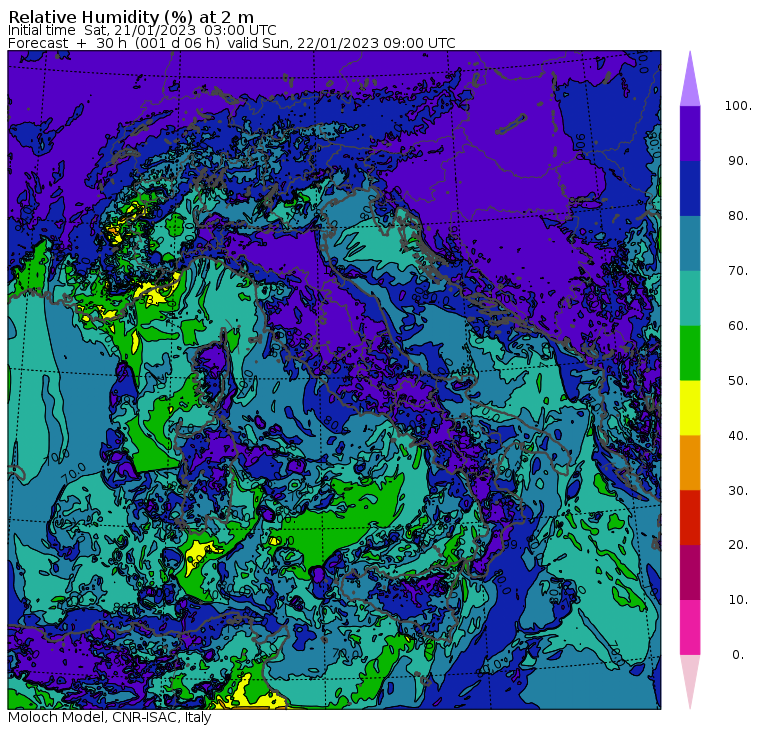760x731 pixels.
Task: Click the "40." legend label
Action: [x=738, y=435]
